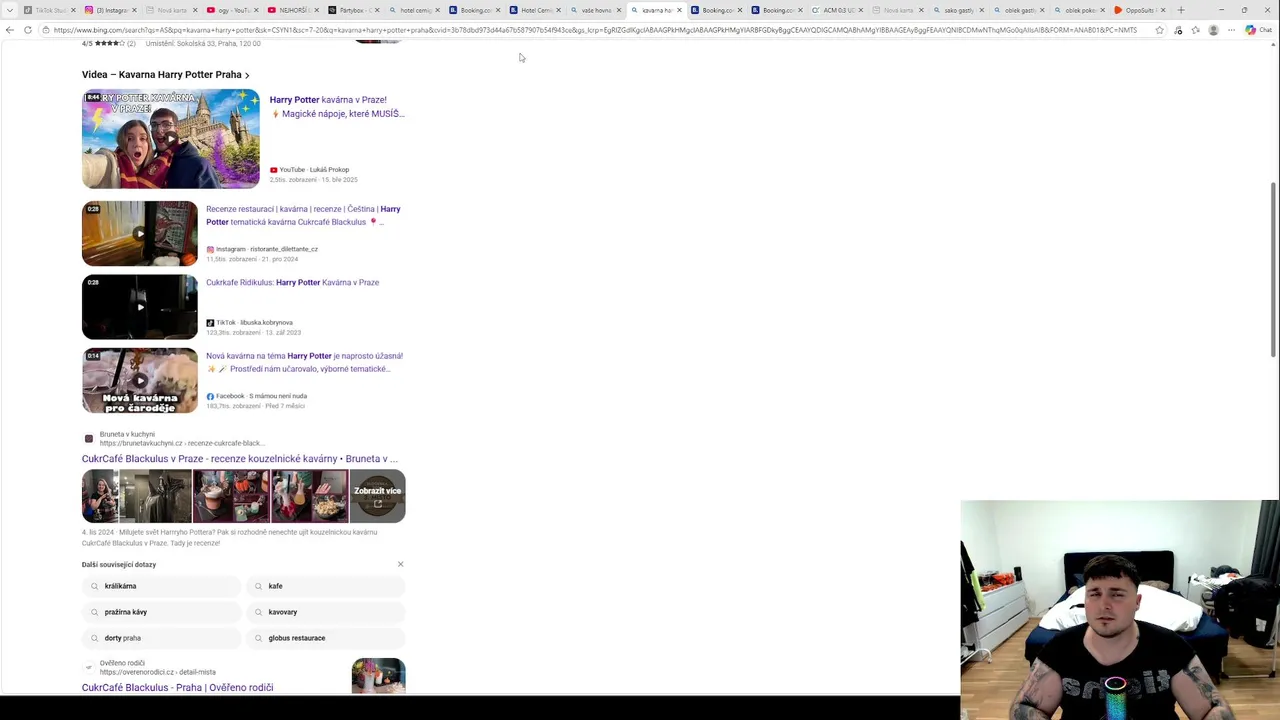
Task: Switch to the 'oblek pokemon' tab
Action: pos(1079,10)
